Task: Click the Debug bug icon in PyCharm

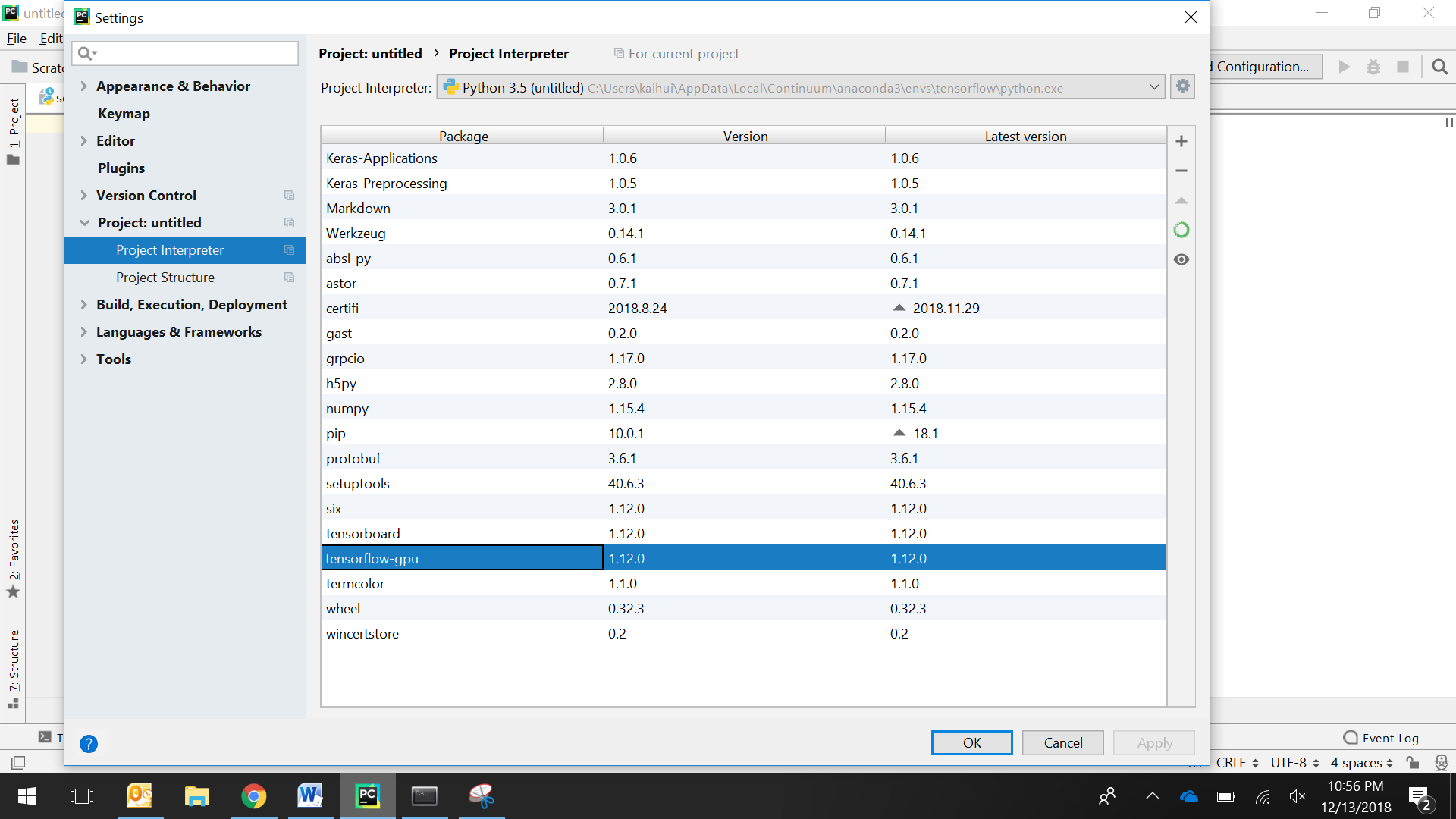Action: click(x=1373, y=67)
